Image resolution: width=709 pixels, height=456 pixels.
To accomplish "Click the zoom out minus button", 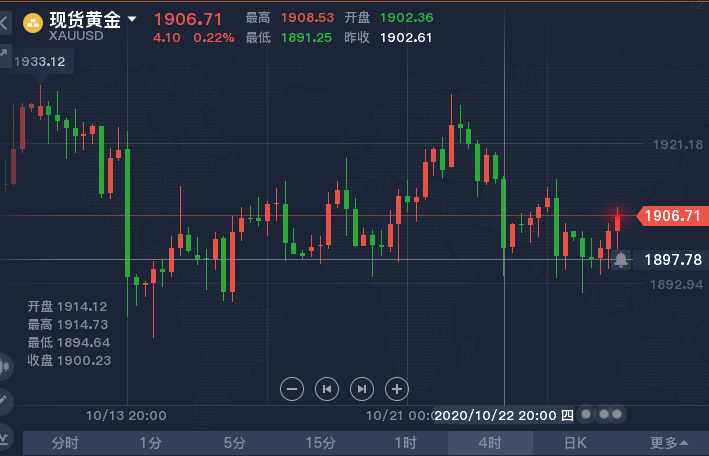I will 292,389.
